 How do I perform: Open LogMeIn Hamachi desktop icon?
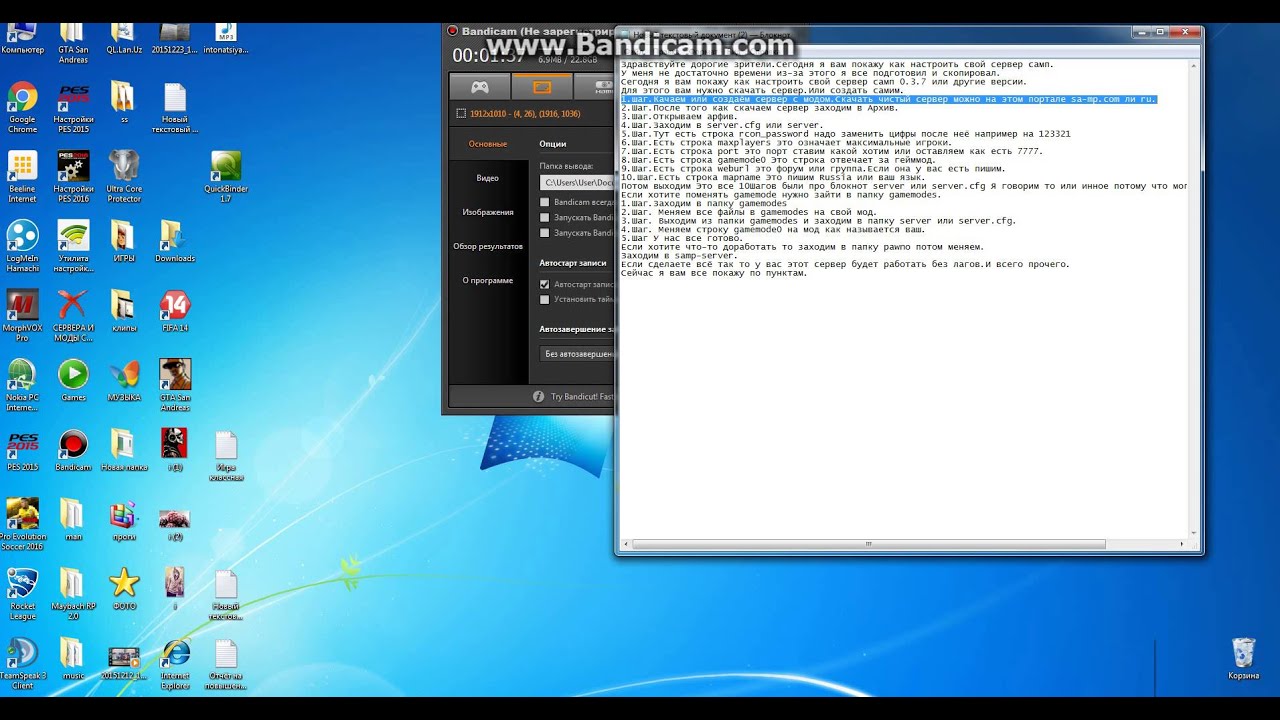coord(22,247)
